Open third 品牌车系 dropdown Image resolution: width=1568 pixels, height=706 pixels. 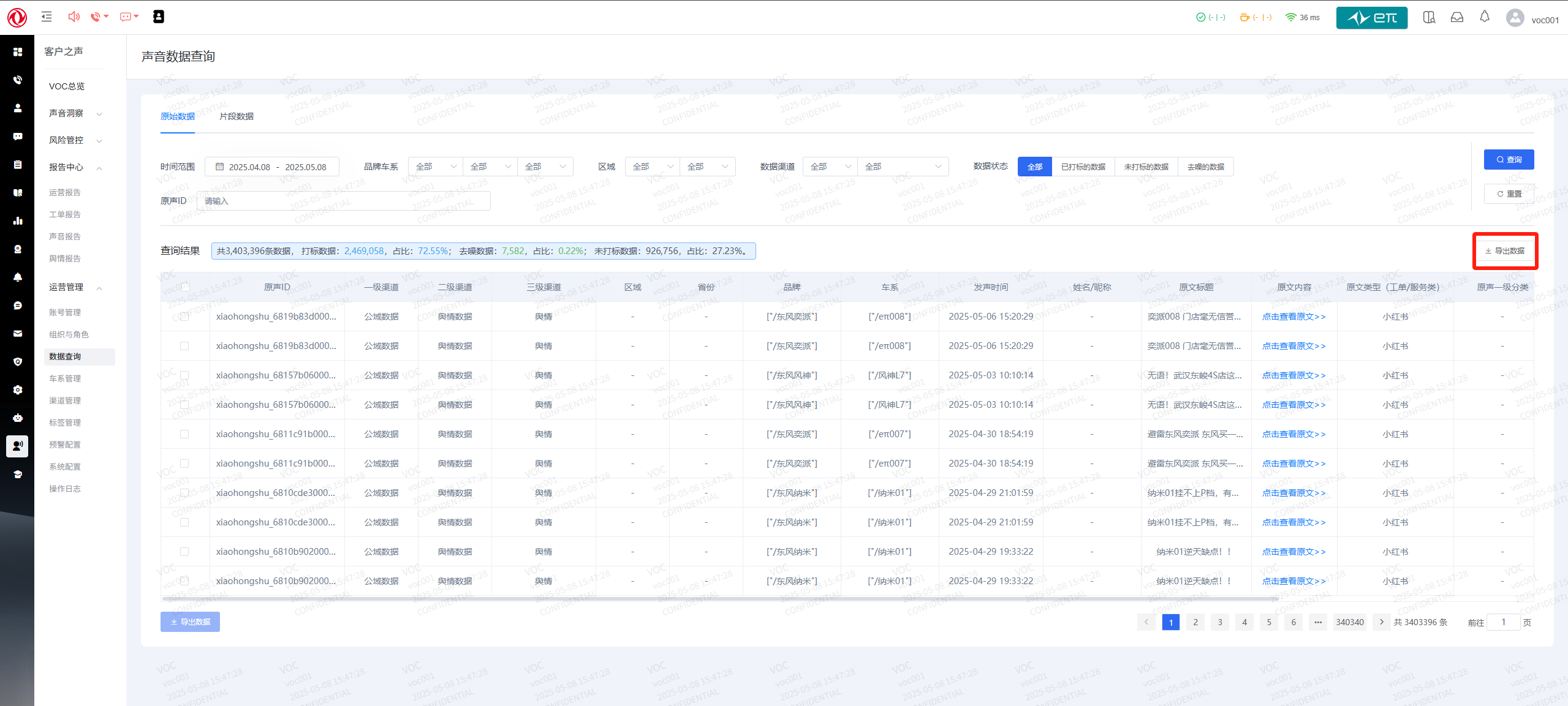[545, 167]
